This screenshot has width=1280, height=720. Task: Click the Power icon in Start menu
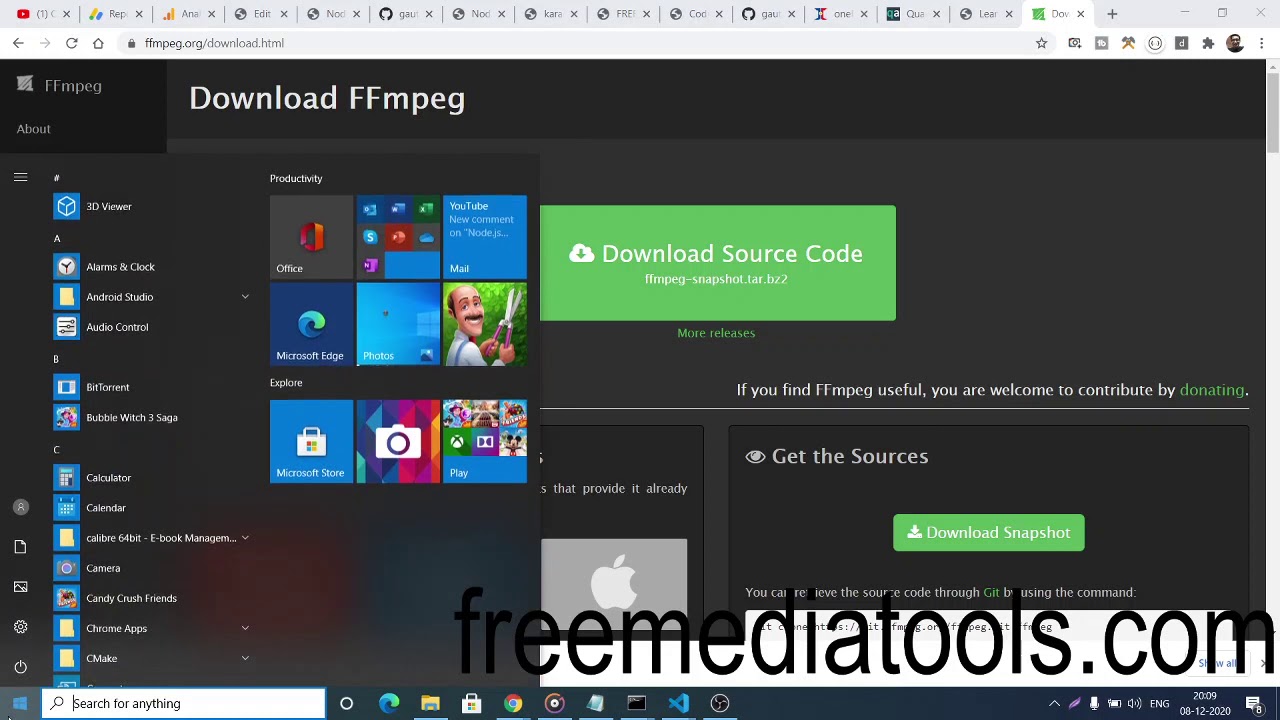[x=20, y=667]
